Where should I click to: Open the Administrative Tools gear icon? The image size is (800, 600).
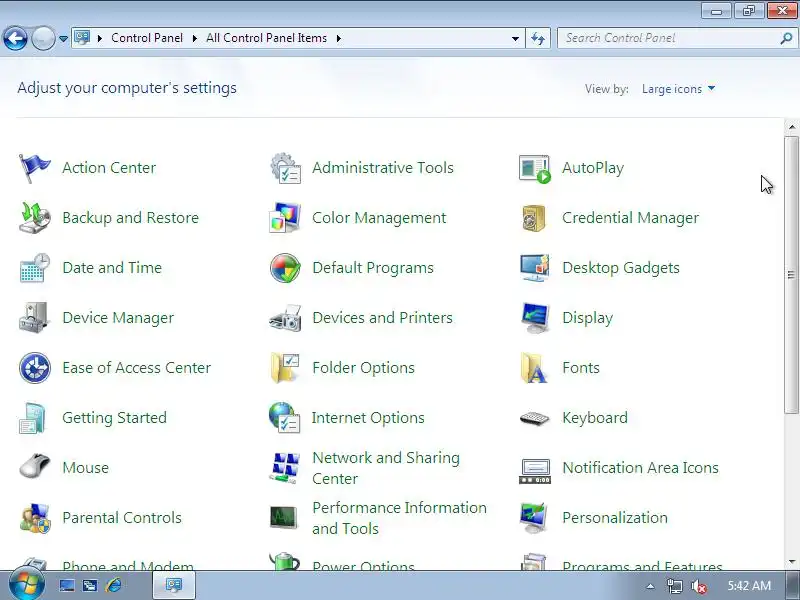pyautogui.click(x=285, y=168)
